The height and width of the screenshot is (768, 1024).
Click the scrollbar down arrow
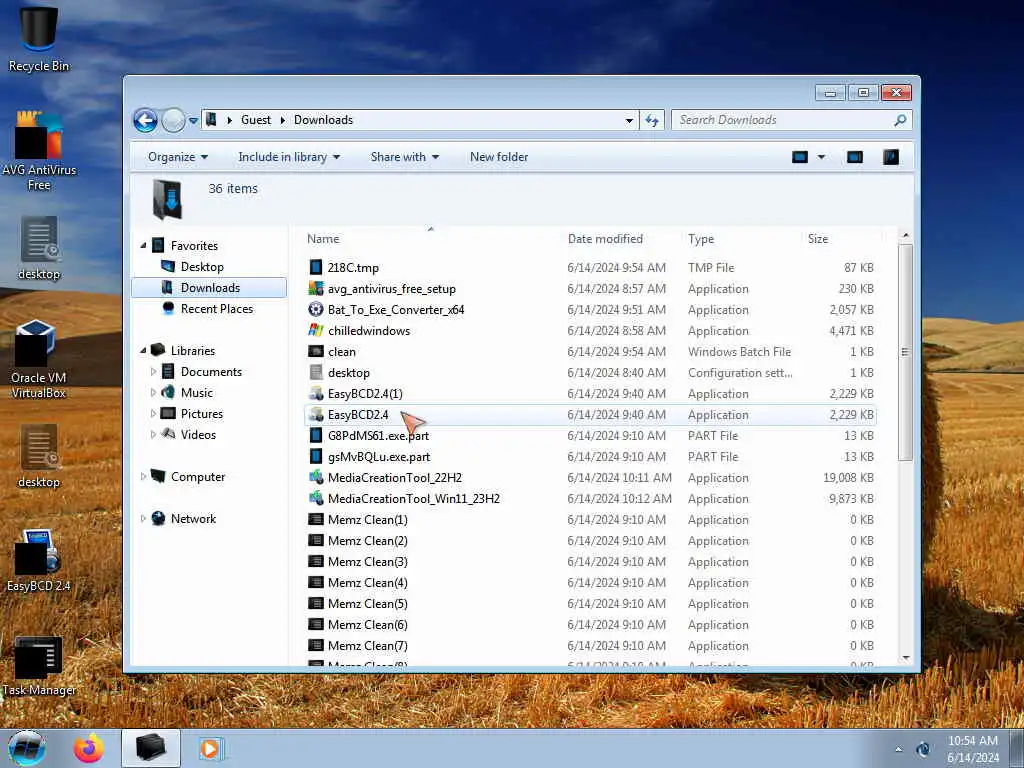[905, 658]
